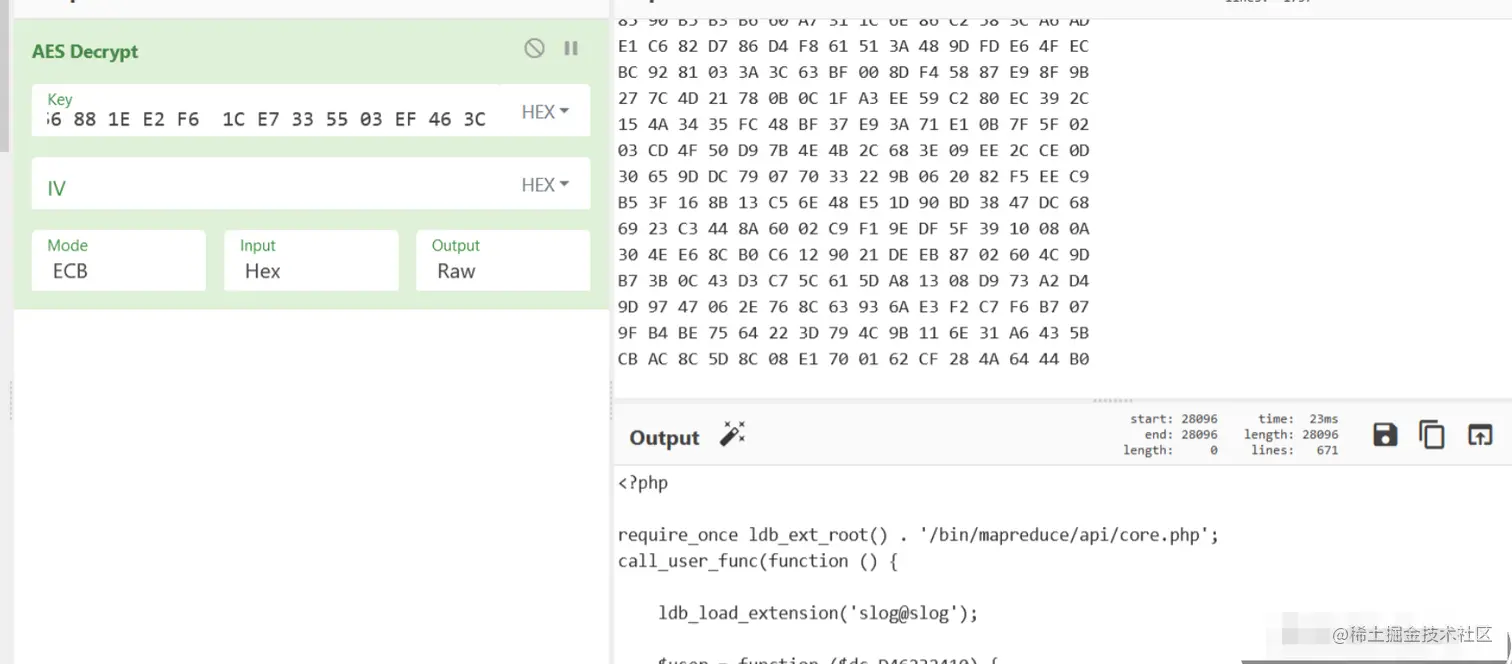
Task: Click hex row starting with 27 7C 4D
Action: [853, 98]
